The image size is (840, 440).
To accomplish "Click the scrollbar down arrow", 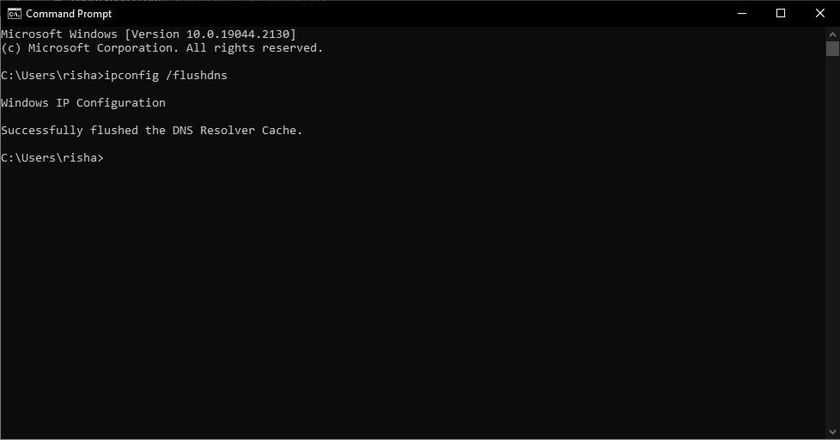I will (x=832, y=432).
